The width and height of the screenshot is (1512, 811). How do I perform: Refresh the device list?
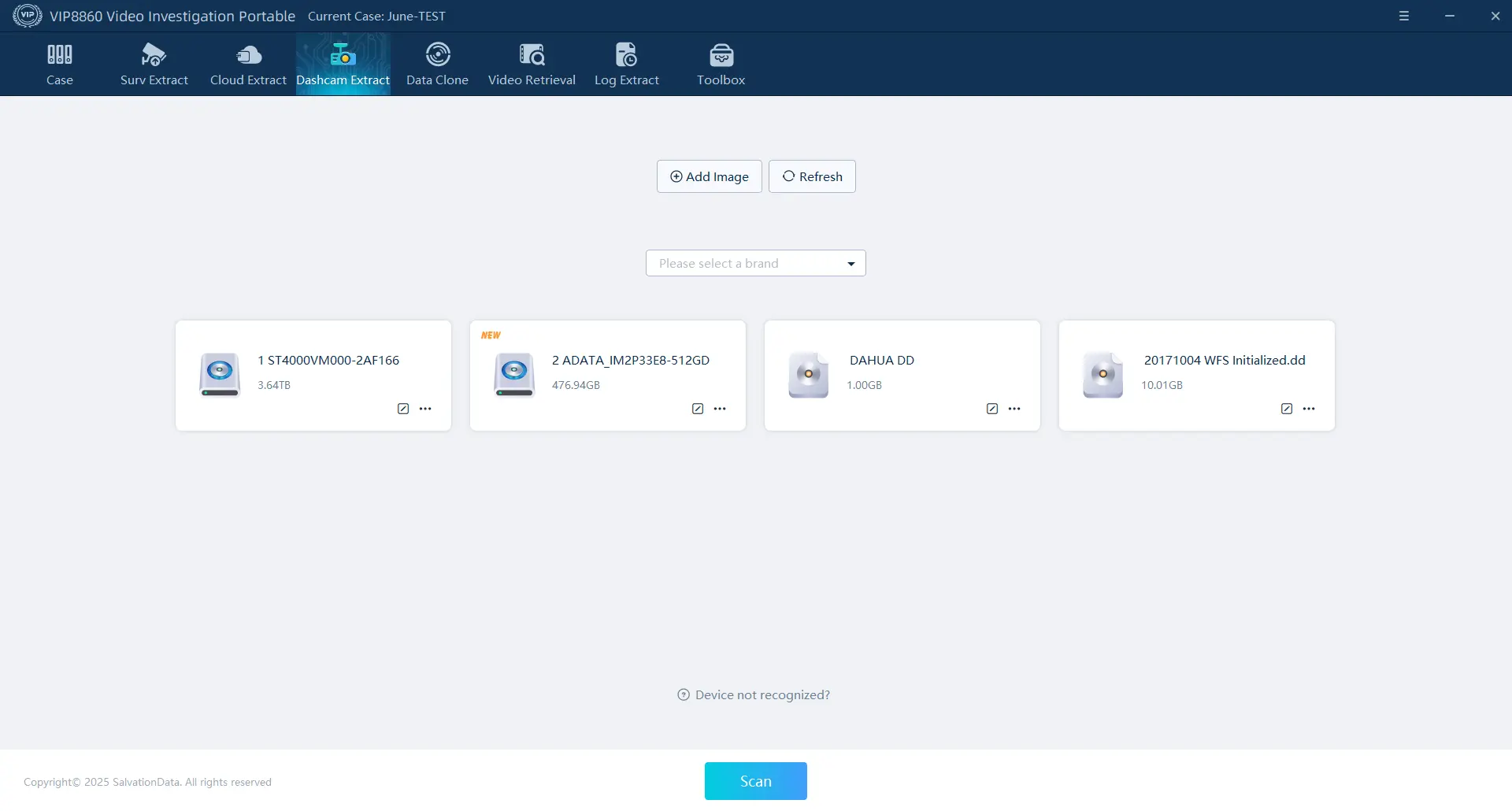click(x=812, y=176)
